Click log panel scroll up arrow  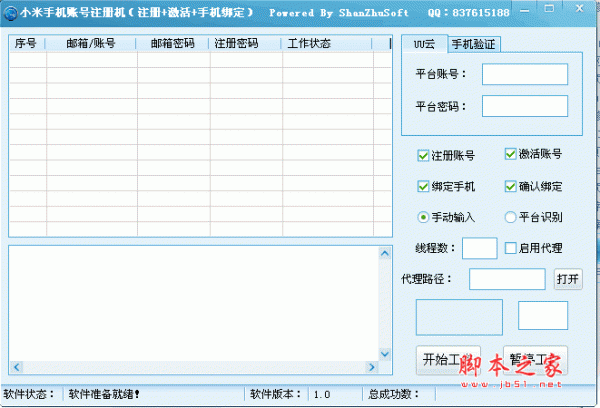pos(385,253)
